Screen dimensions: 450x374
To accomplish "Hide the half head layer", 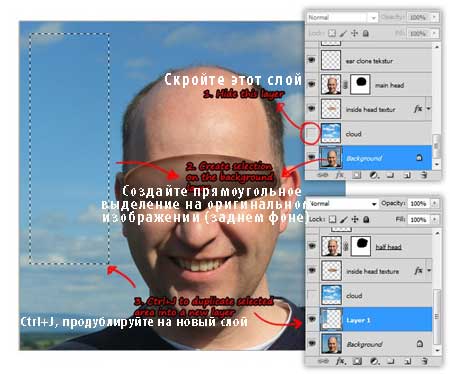I will click(312, 246).
